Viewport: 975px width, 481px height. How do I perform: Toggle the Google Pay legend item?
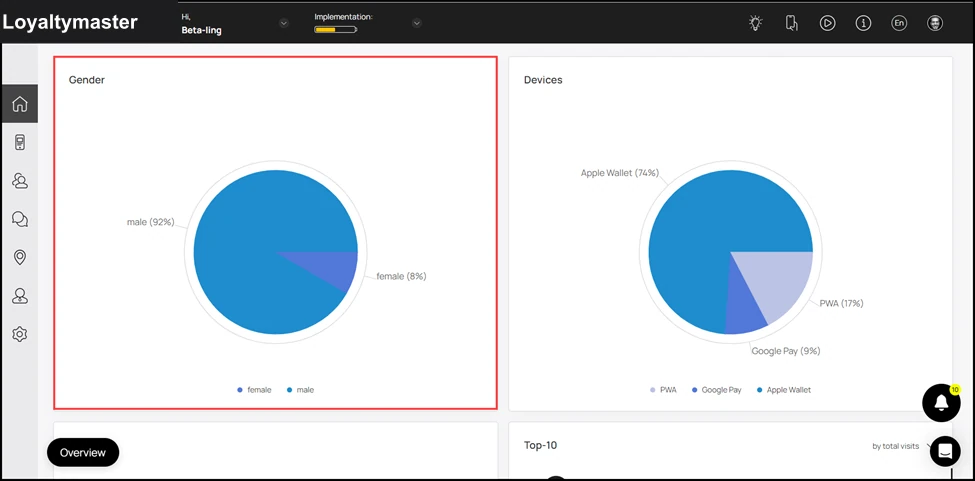pos(716,390)
